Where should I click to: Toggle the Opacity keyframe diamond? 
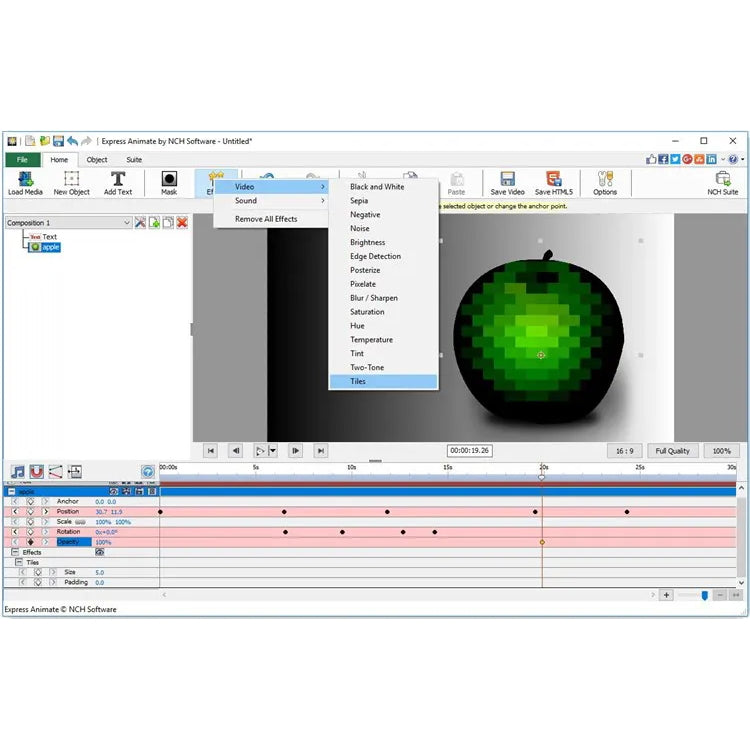[30, 542]
